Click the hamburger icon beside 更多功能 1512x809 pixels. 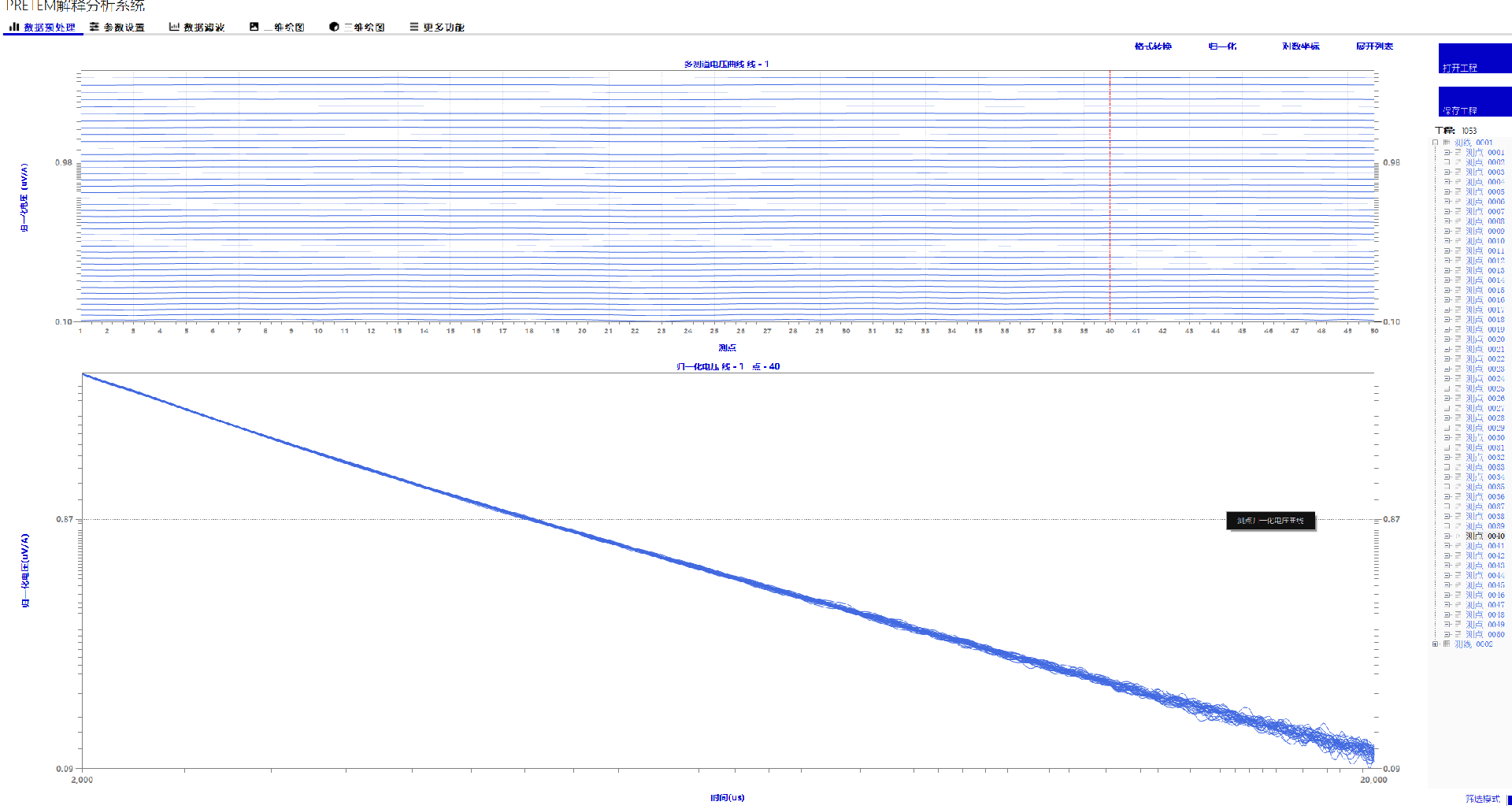pyautogui.click(x=413, y=27)
